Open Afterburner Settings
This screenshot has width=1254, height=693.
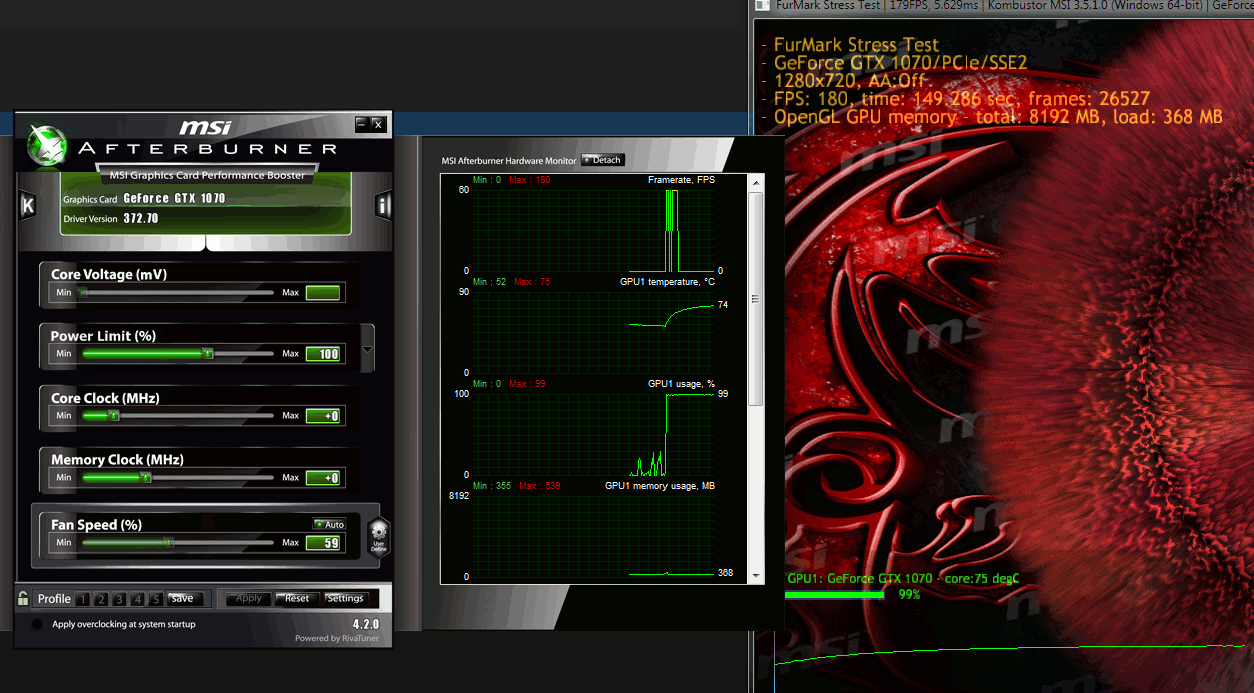[x=345, y=598]
